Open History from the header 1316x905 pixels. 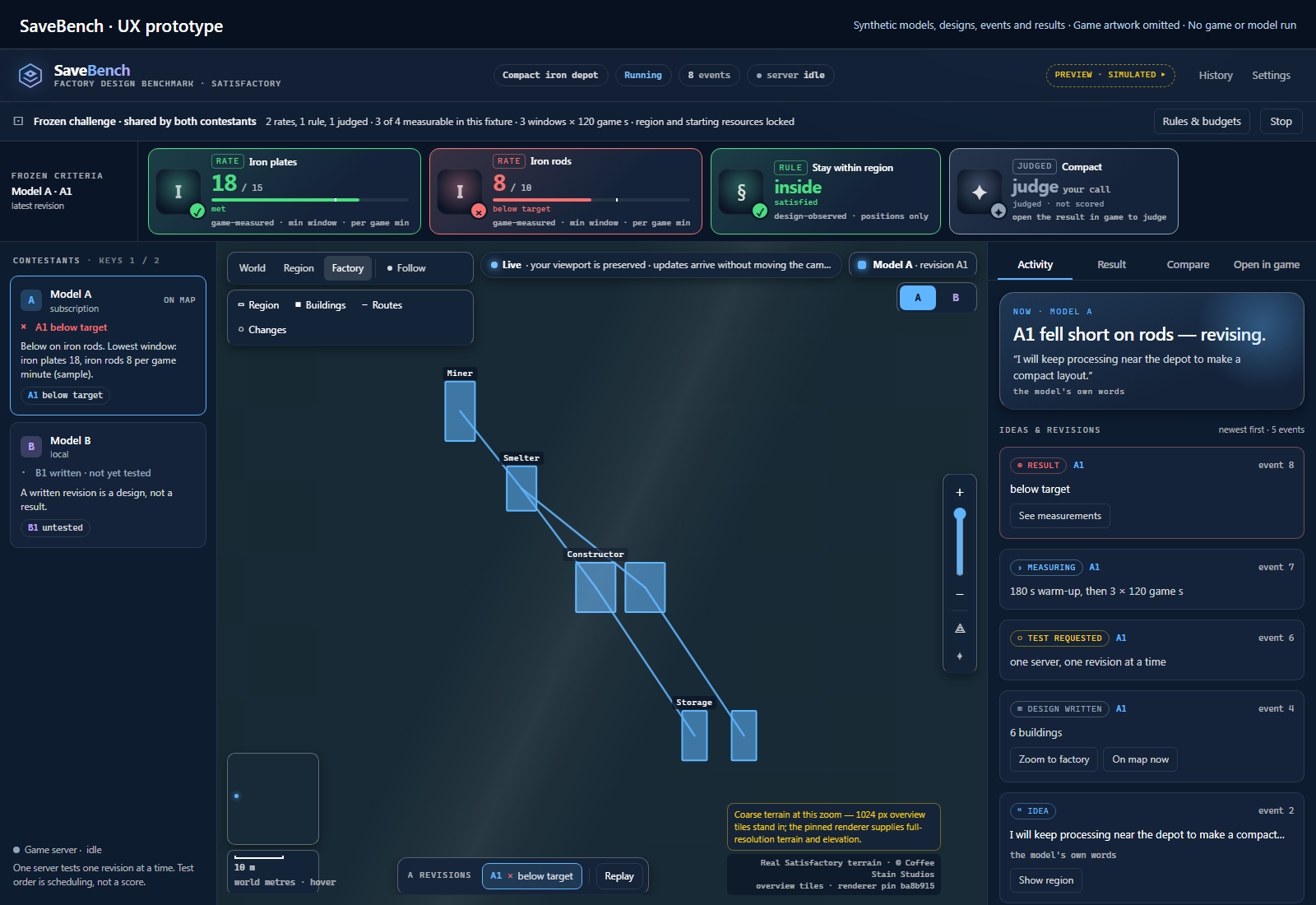click(1216, 76)
